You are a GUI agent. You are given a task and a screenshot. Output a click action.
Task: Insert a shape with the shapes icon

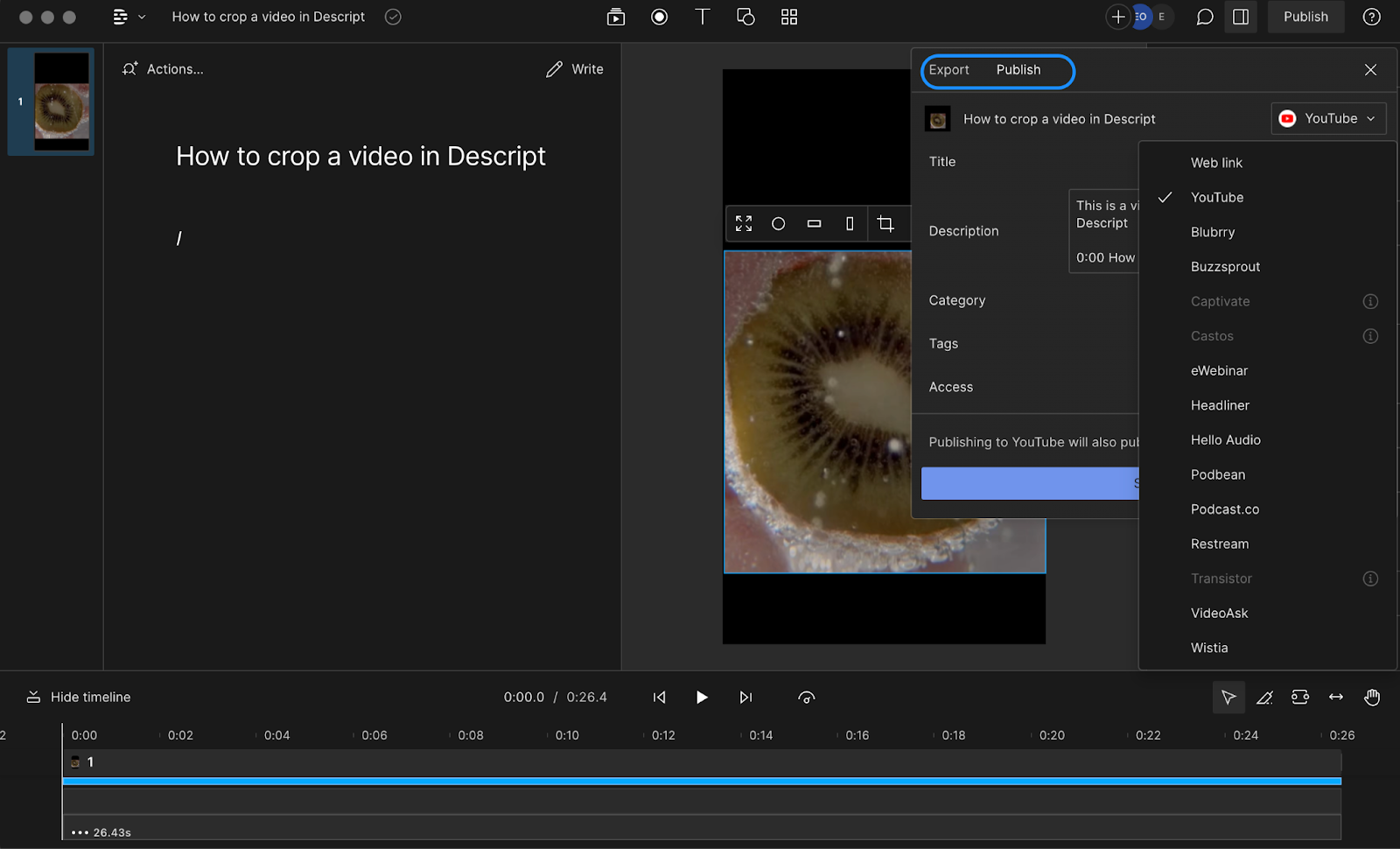(x=745, y=17)
